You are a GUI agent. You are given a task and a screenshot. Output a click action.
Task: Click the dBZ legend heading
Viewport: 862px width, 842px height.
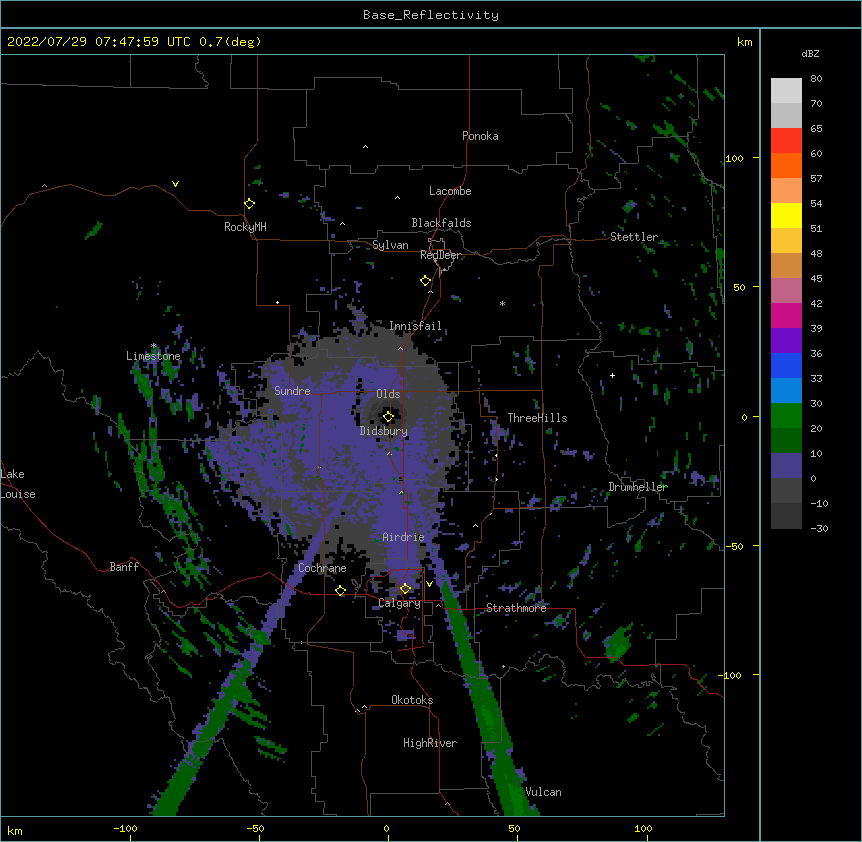coord(810,53)
